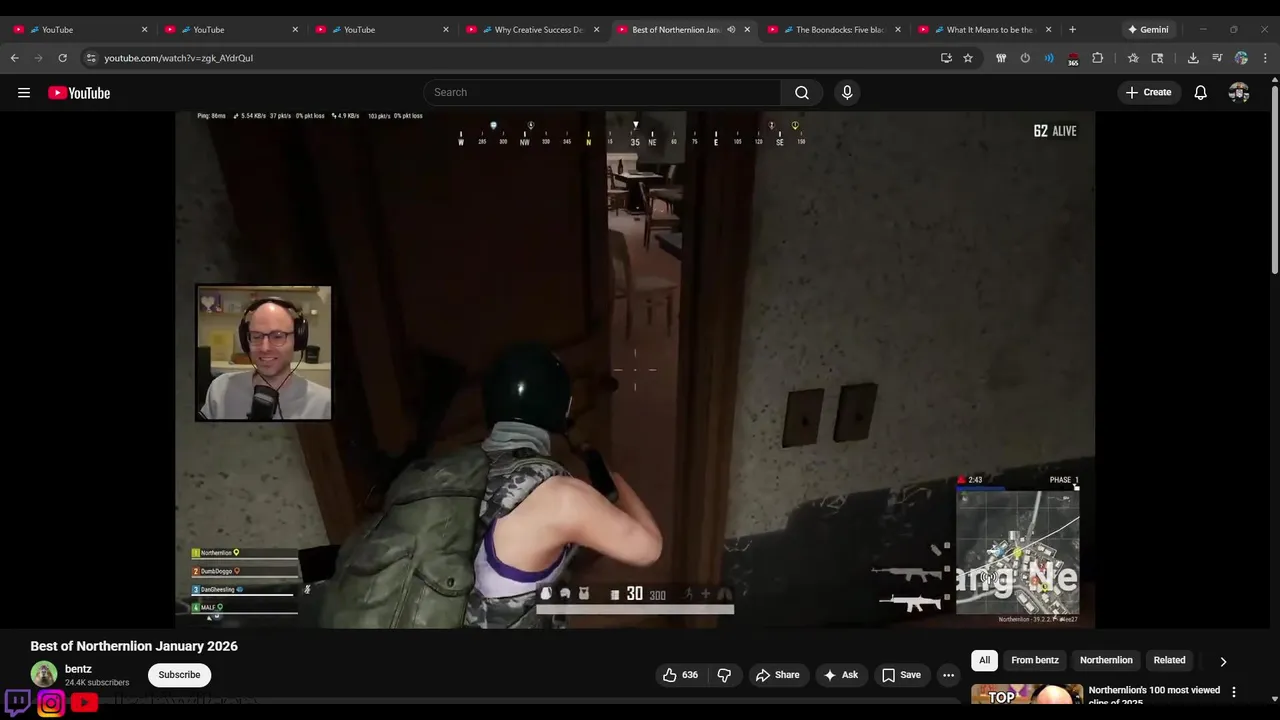This screenshot has width=1280, height=720.
Task: Close The Boondocks tab
Action: (x=898, y=30)
